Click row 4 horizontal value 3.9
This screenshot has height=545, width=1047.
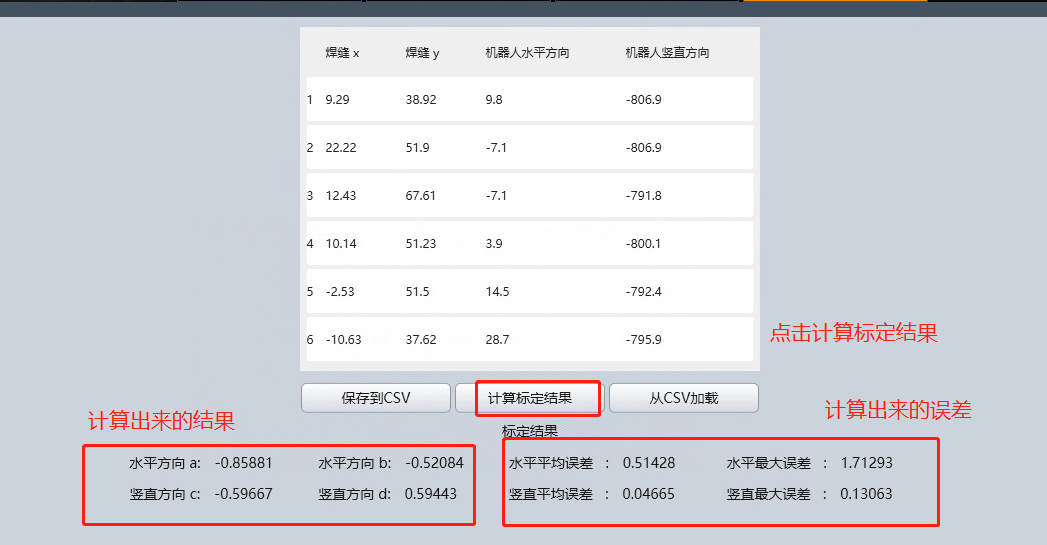point(494,244)
